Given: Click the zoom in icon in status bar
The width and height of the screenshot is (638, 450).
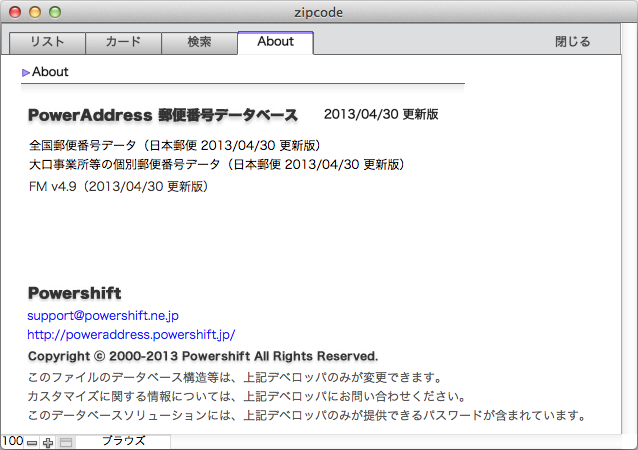Looking at the screenshot, I should point(48,442).
